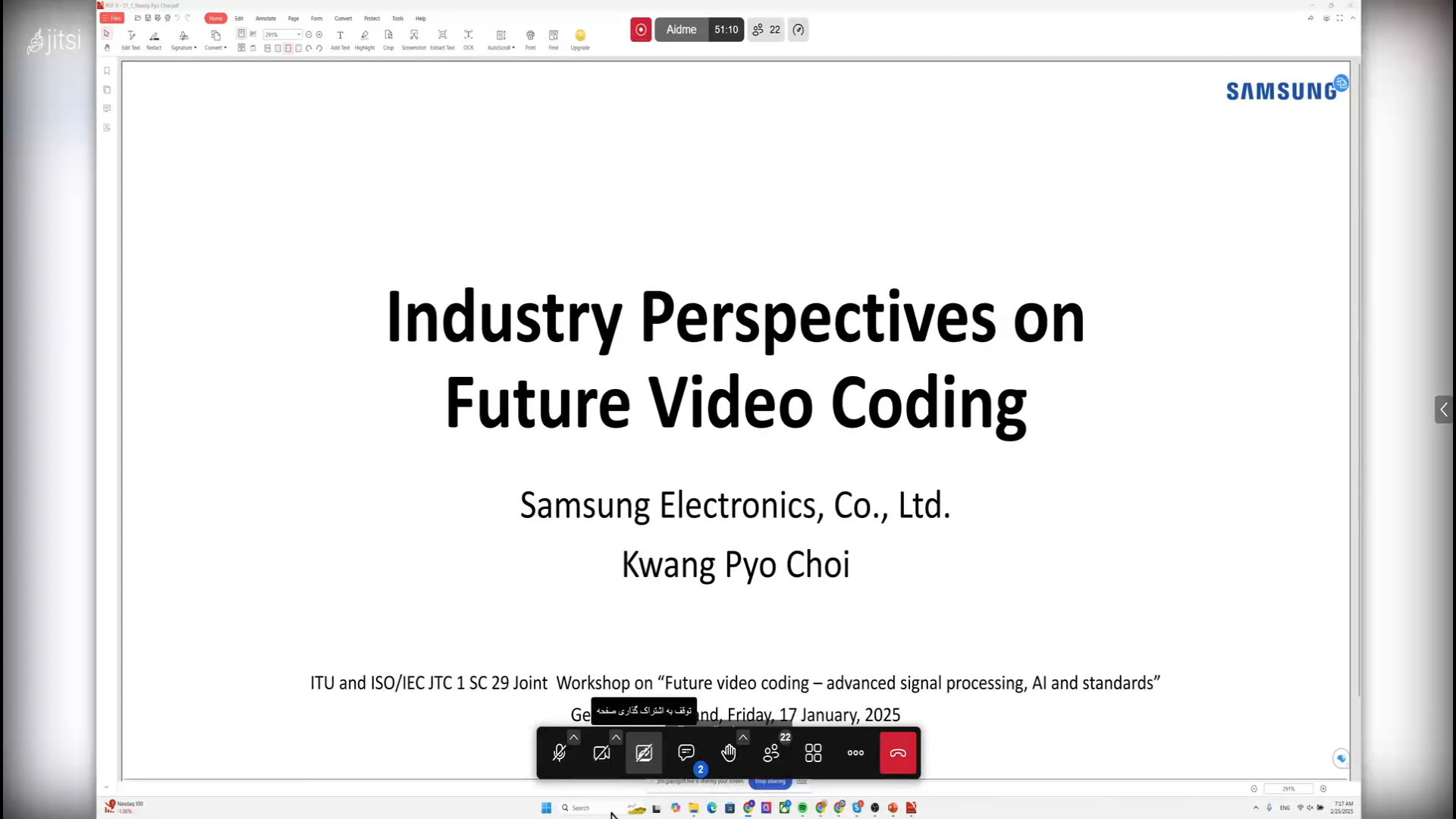Viewport: 1456px width, 819px height.
Task: Open the Files menu
Action: tap(112, 18)
